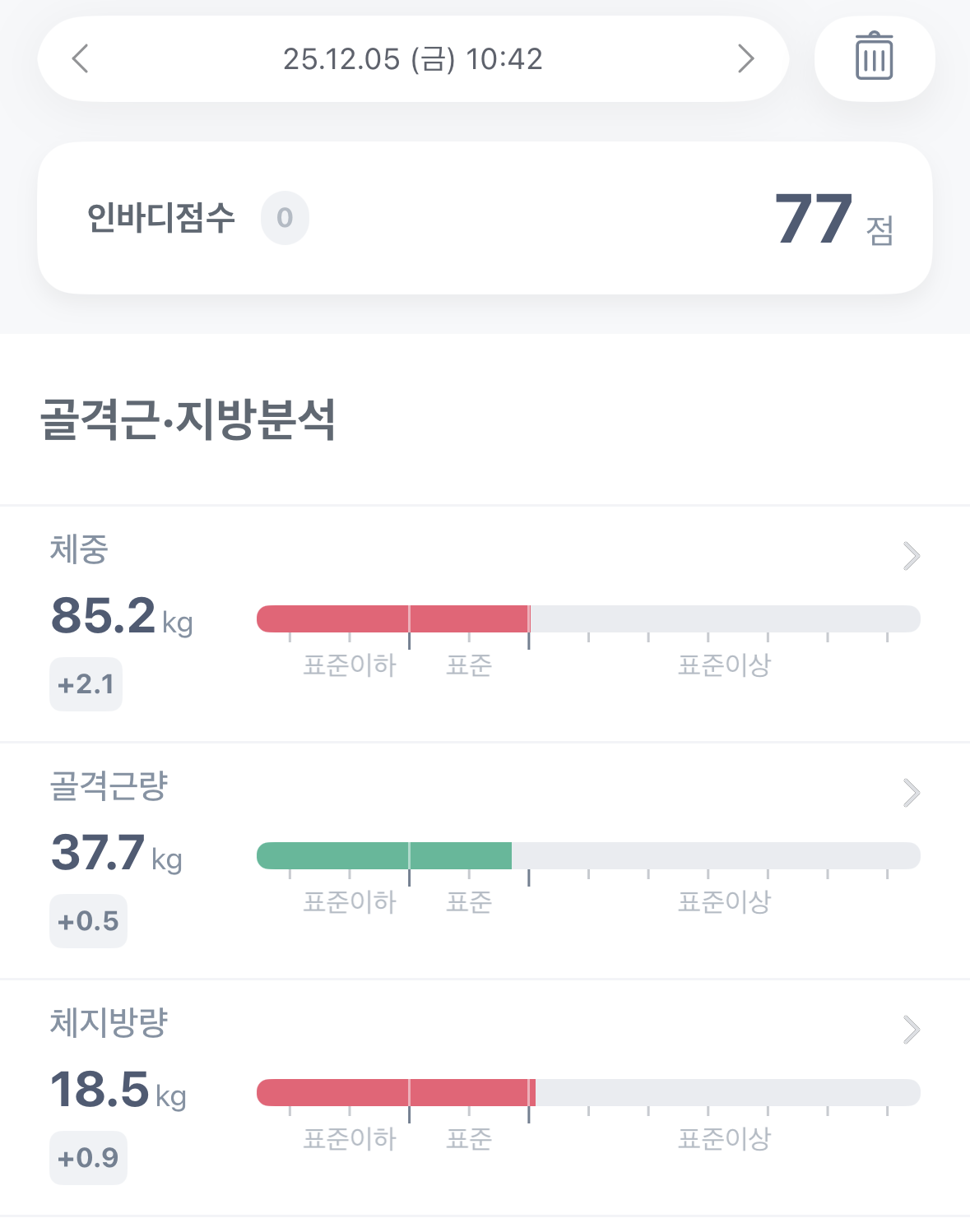Image resolution: width=970 pixels, height=1232 pixels.
Task: Tap the +0.9 body fat change badge
Action: (x=88, y=1158)
